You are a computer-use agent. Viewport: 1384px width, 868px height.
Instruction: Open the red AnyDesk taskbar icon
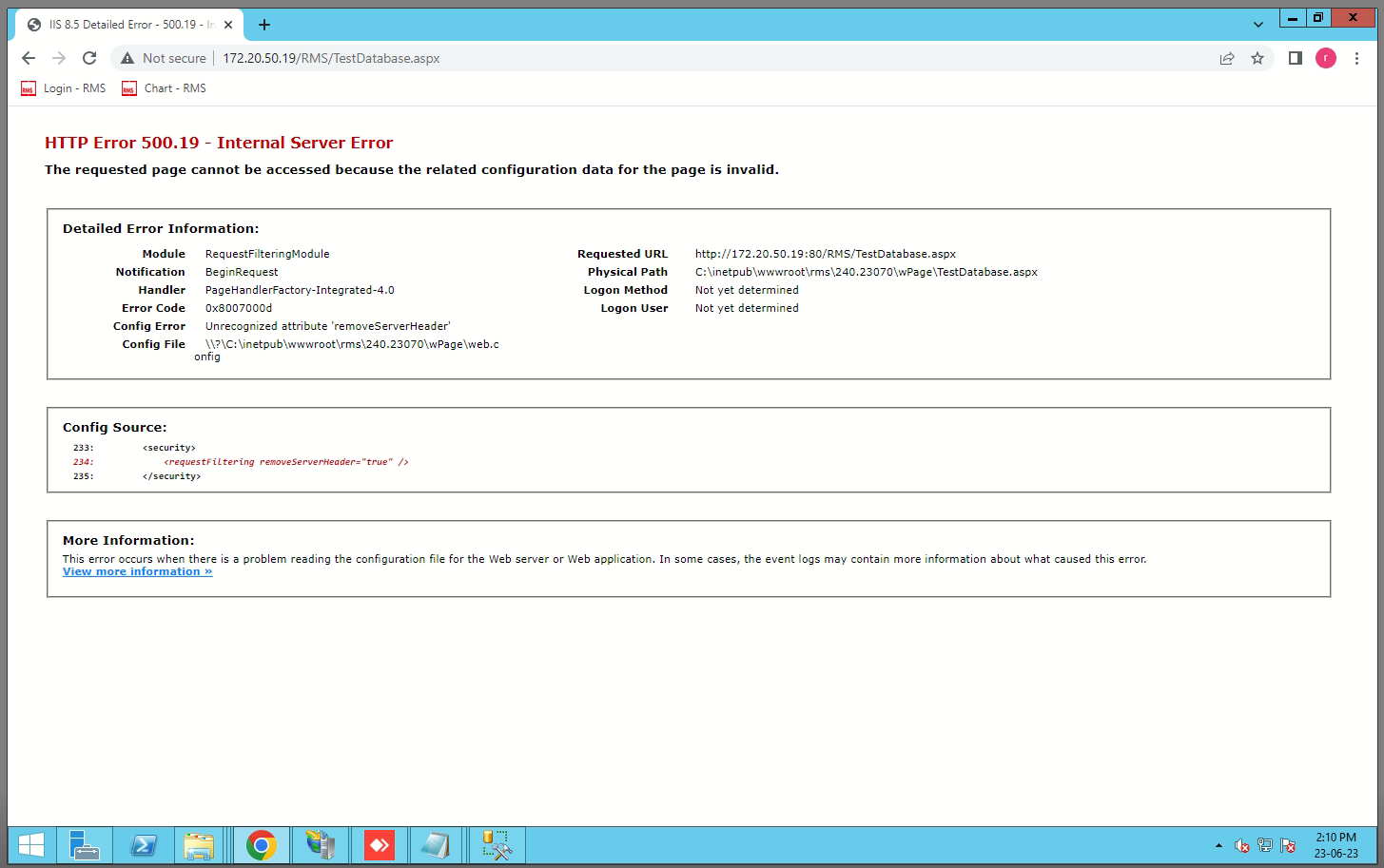click(380, 845)
